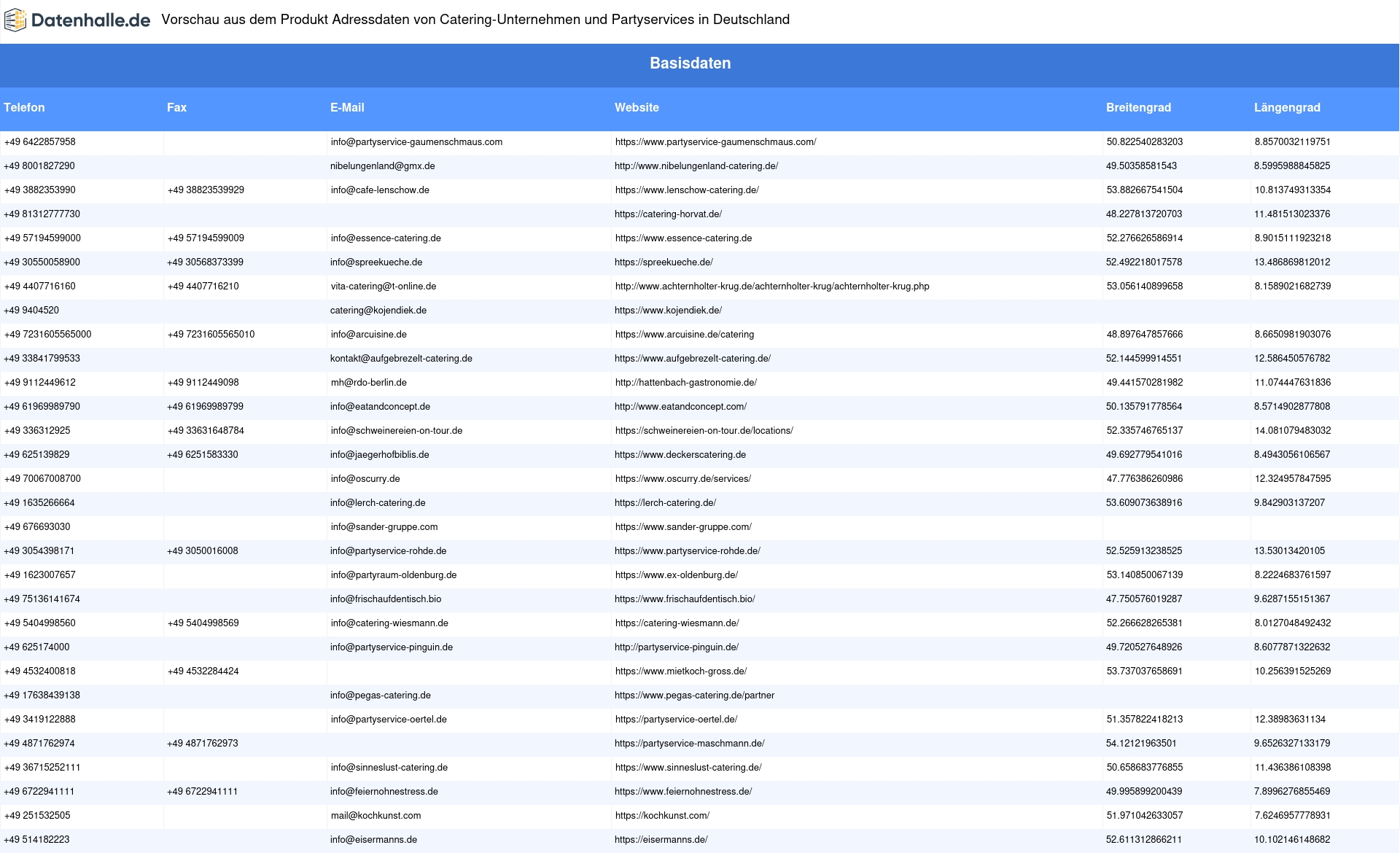This screenshot has width=1400, height=853.
Task: Click email vita-catering@t-online.de
Action: click(384, 287)
